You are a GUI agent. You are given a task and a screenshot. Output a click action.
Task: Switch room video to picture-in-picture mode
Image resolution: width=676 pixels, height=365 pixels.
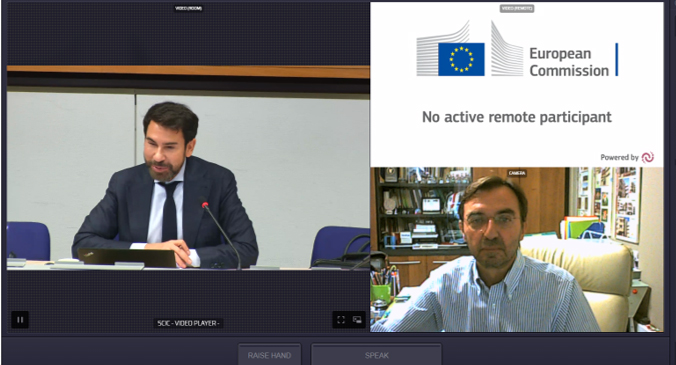click(357, 320)
